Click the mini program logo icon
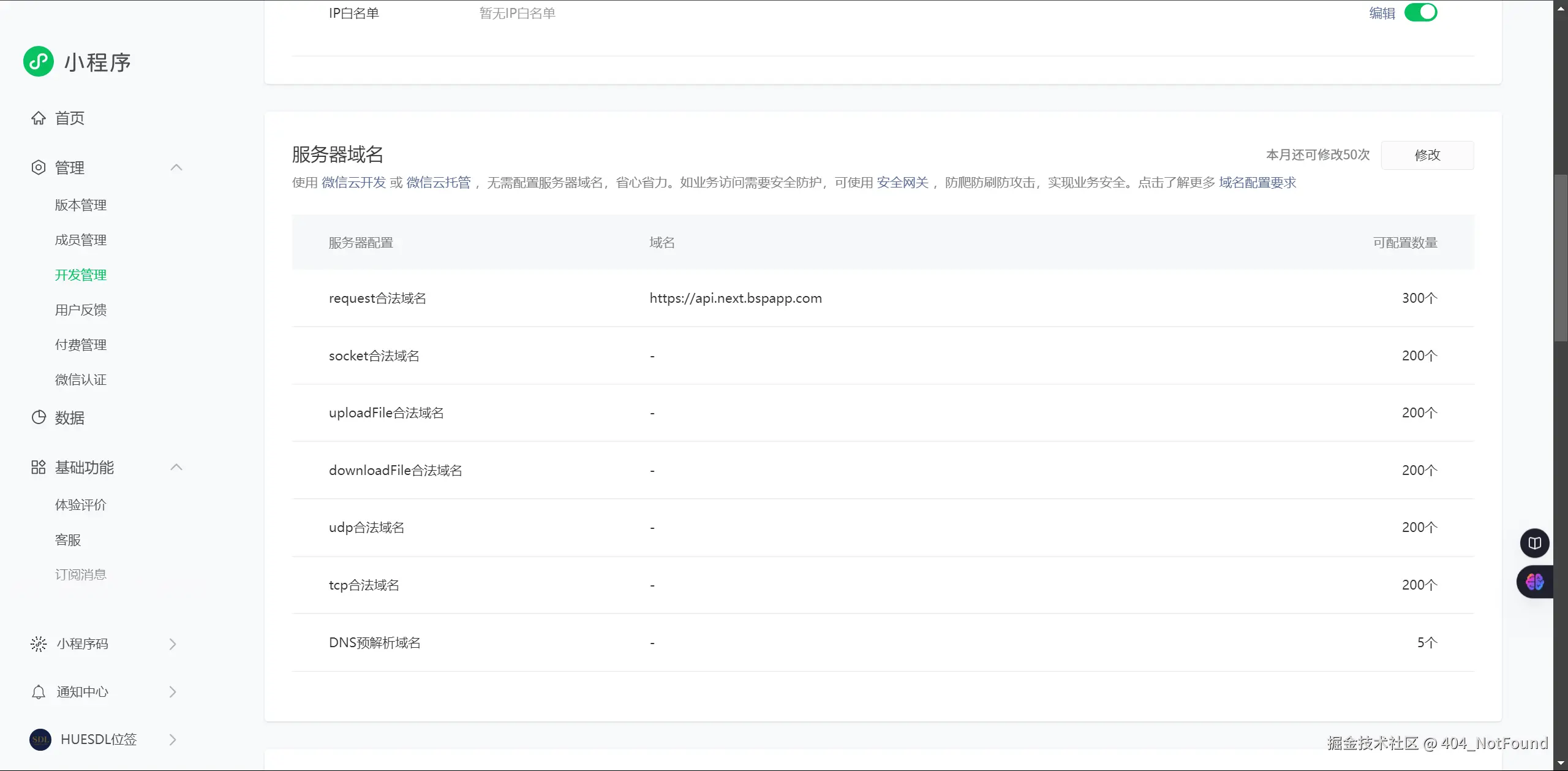Screen dimensions: 1568x771 (x=39, y=61)
